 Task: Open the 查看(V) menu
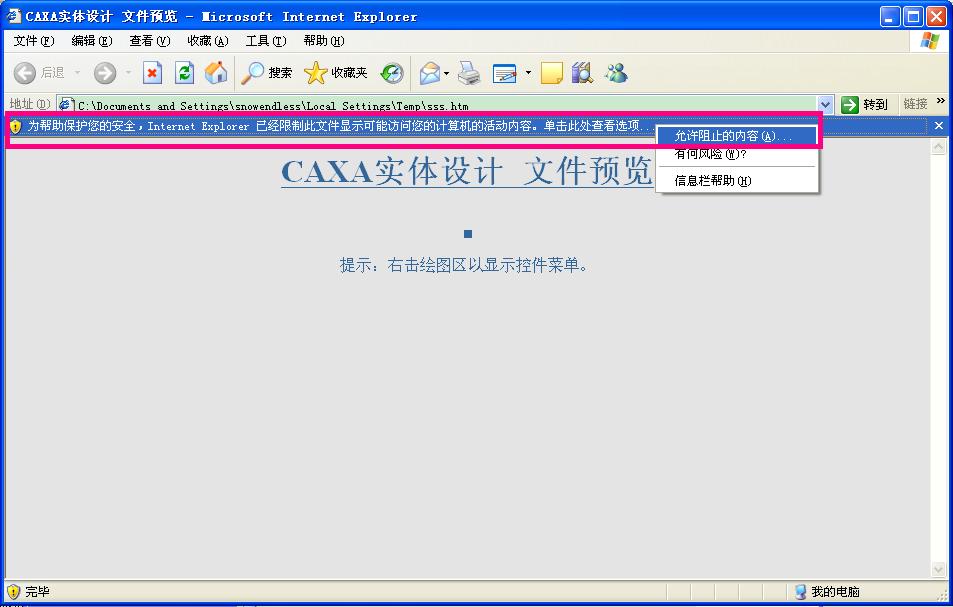point(150,41)
